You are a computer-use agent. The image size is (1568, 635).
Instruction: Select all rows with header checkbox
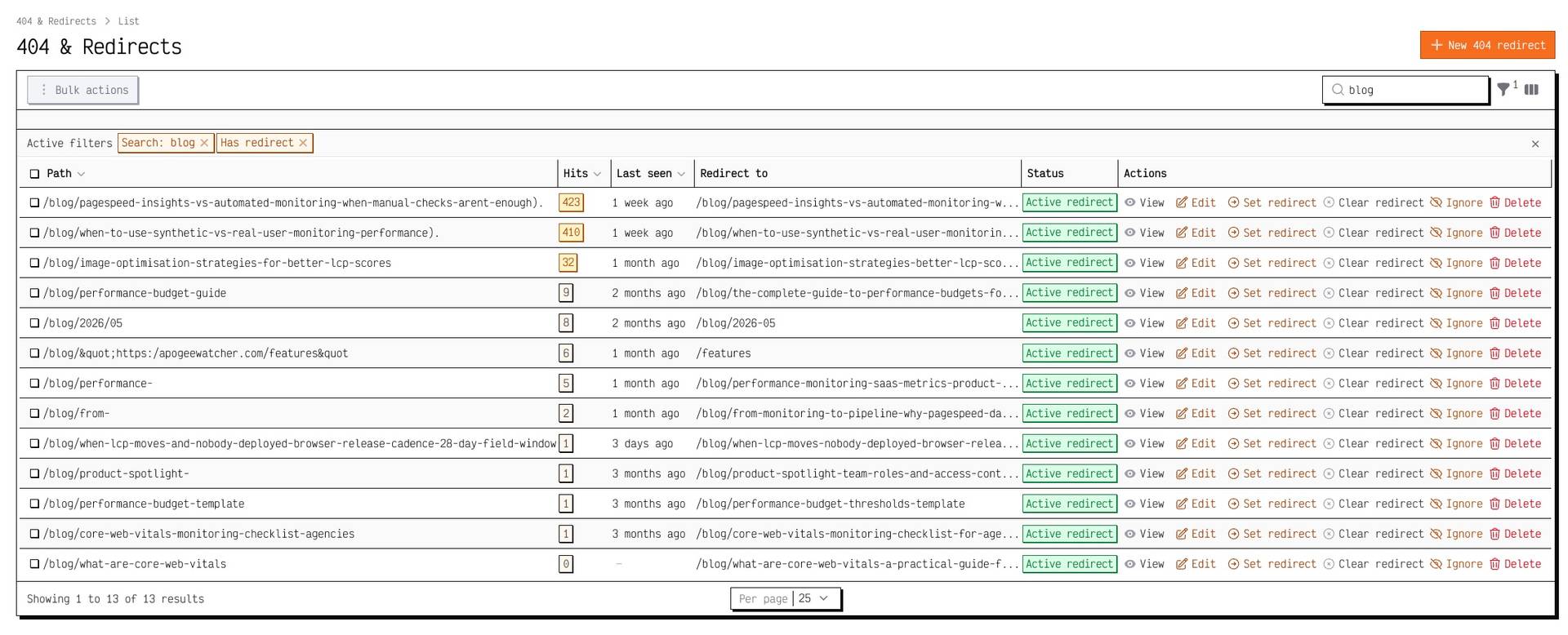pyautogui.click(x=34, y=174)
